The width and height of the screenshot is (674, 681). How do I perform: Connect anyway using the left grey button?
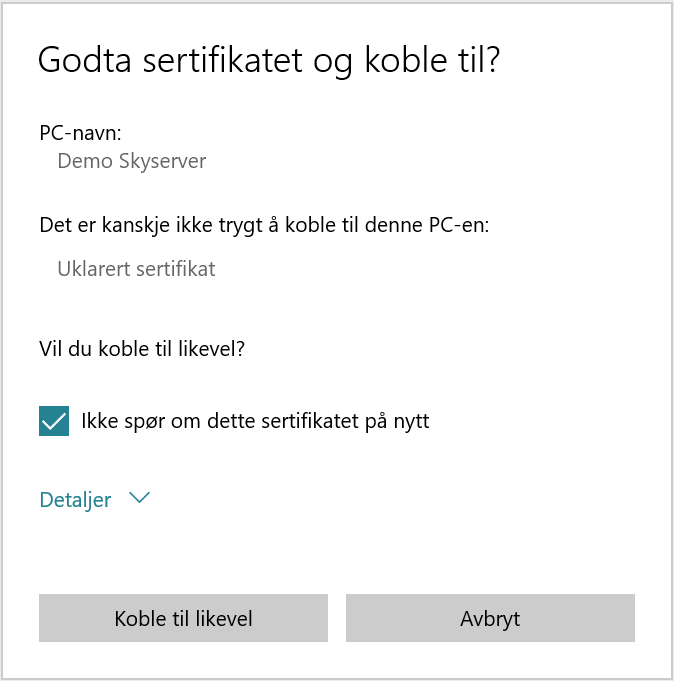[183, 618]
